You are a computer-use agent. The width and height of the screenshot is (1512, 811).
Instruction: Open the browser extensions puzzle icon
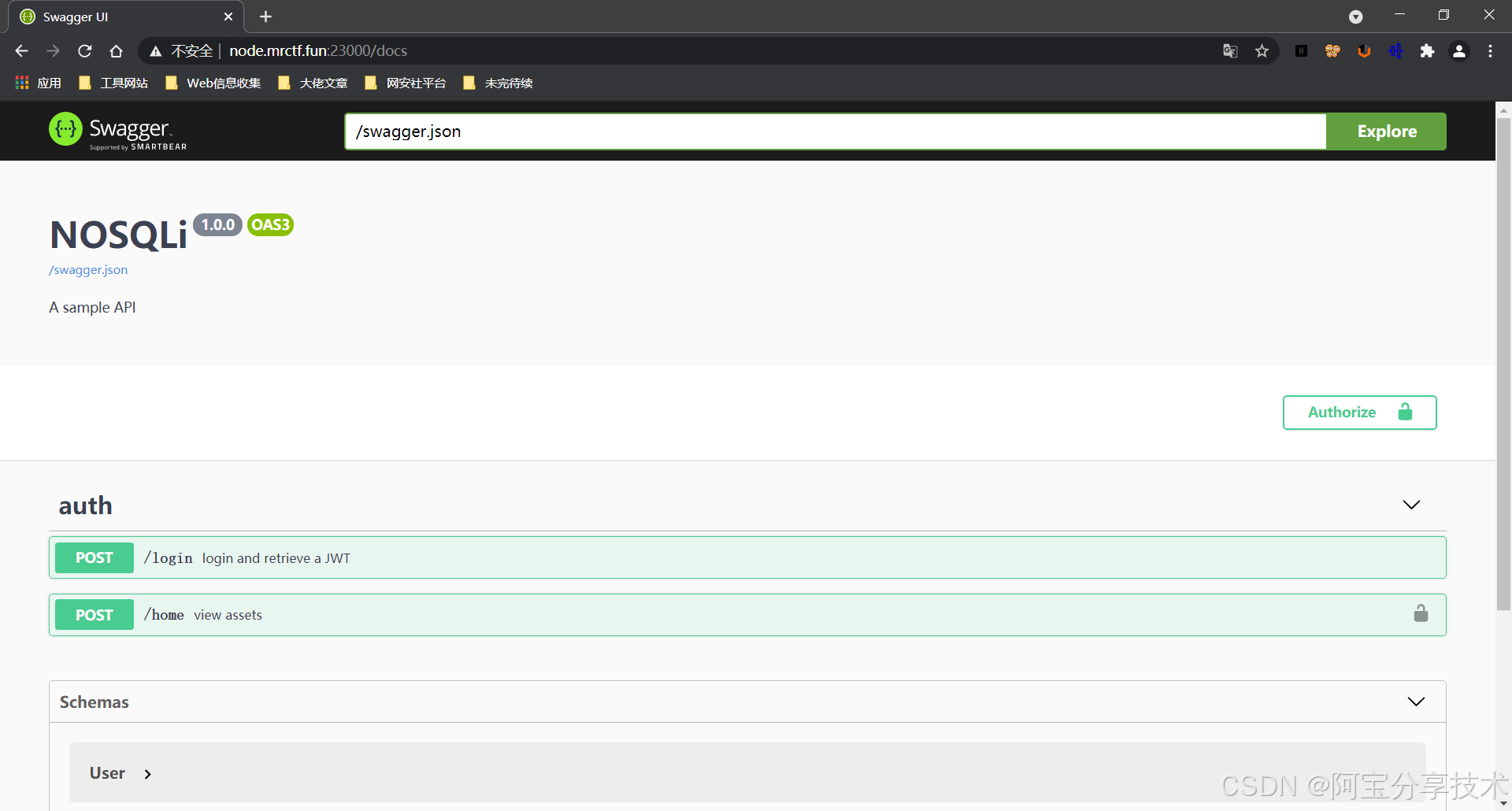click(x=1427, y=51)
